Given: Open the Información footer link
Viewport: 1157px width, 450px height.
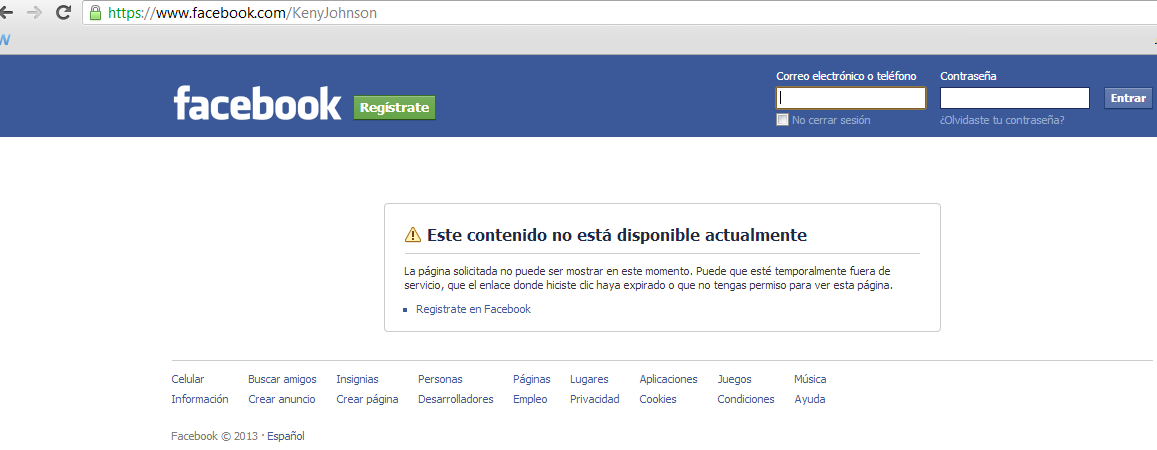Looking at the screenshot, I should (199, 399).
